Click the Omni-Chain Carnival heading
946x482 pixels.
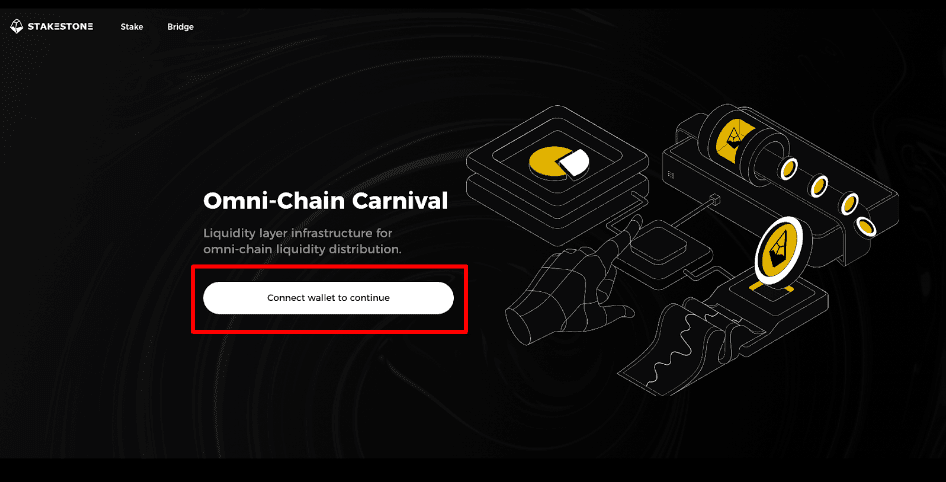point(326,201)
